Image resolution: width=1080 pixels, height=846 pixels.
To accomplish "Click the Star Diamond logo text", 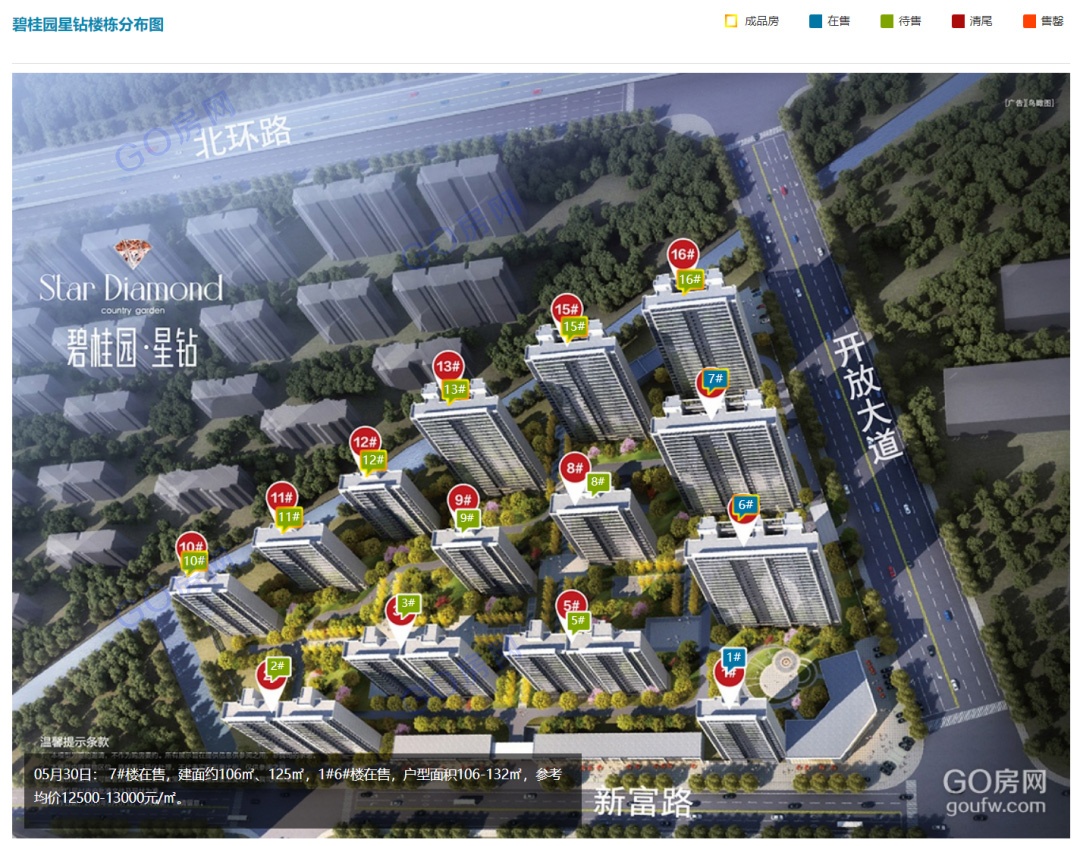I will coord(131,288).
